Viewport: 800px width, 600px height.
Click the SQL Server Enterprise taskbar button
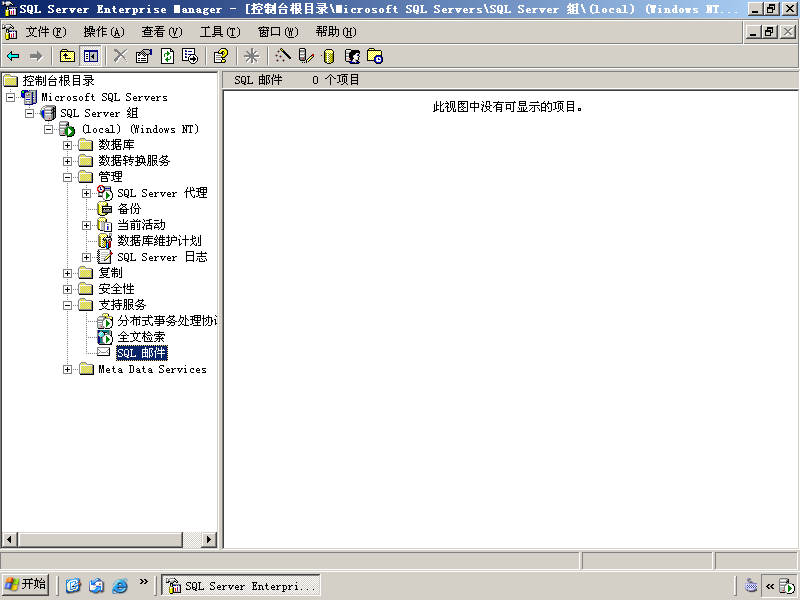pyautogui.click(x=241, y=585)
